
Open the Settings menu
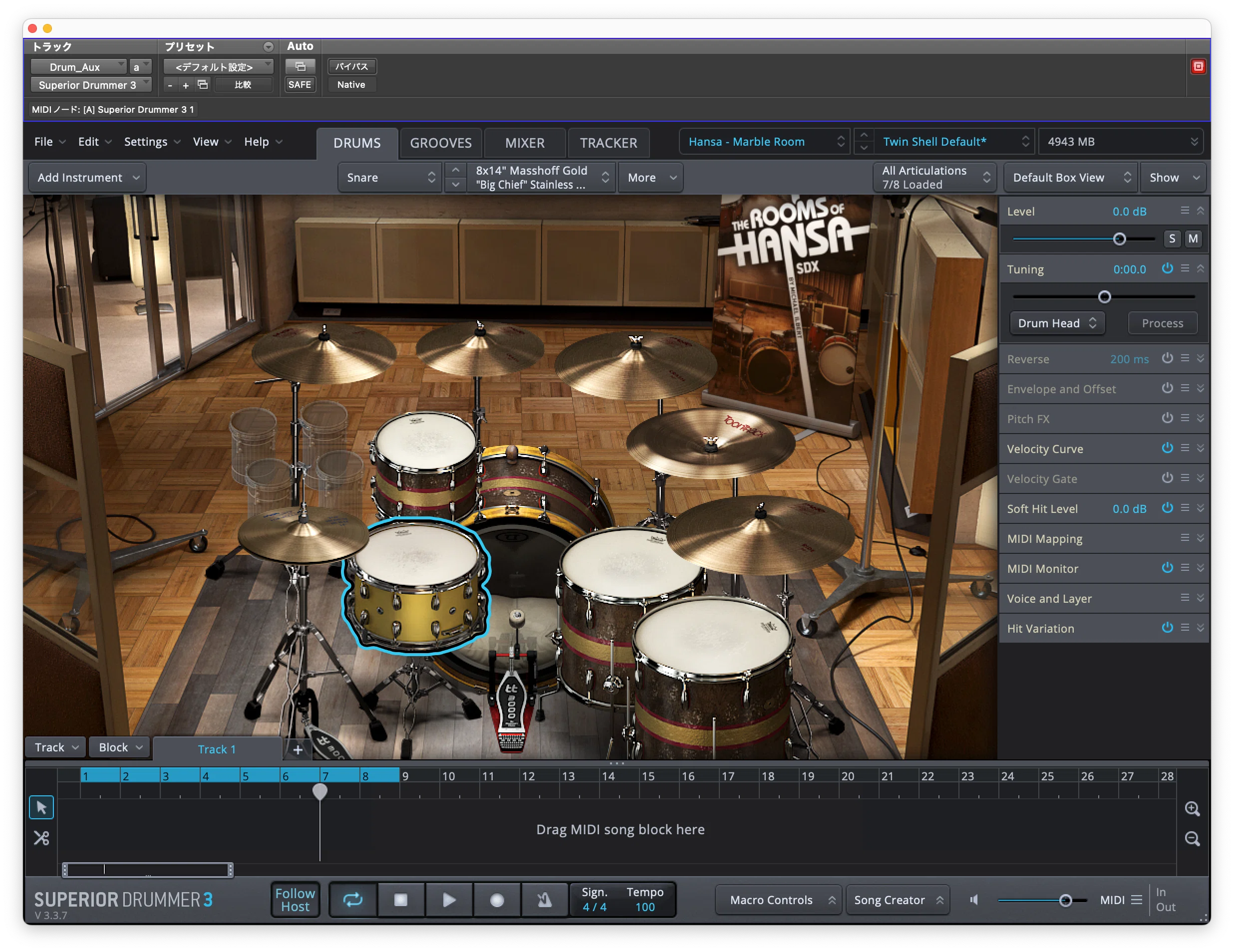(153, 142)
